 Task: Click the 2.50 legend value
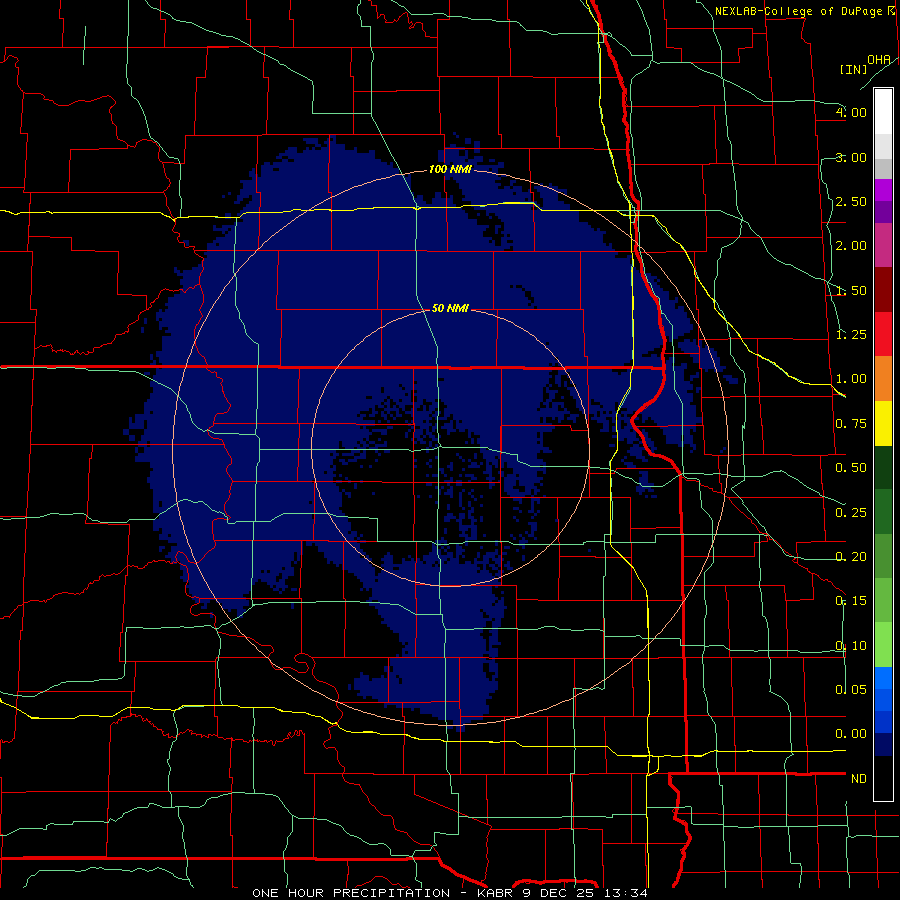pos(851,201)
